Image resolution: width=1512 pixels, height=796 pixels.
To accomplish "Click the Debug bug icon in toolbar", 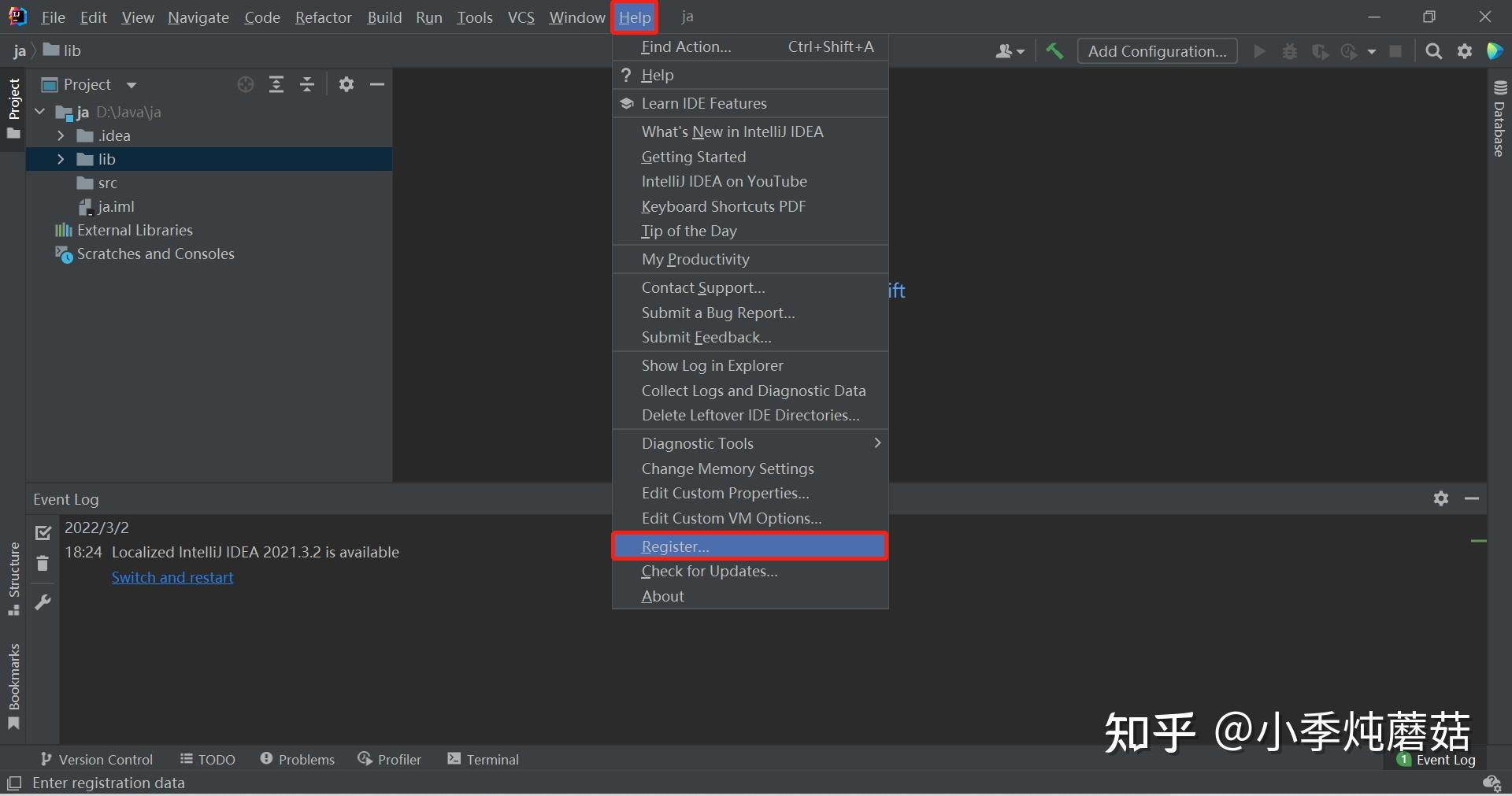I will pyautogui.click(x=1290, y=51).
